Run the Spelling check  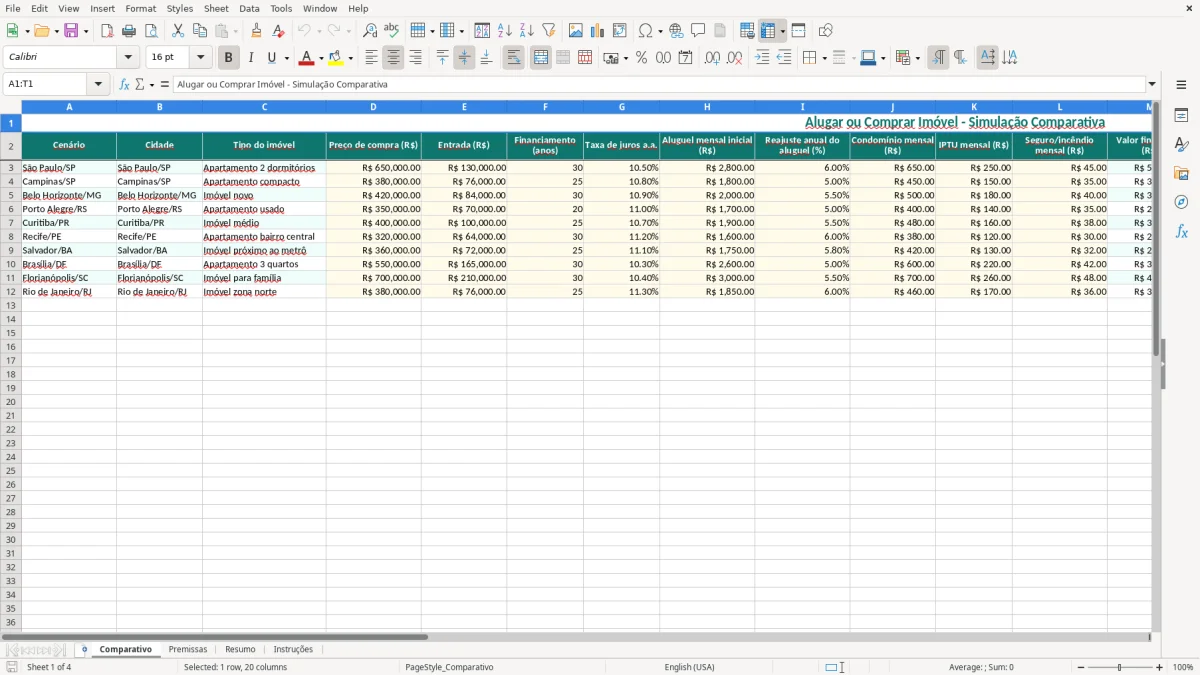[392, 31]
